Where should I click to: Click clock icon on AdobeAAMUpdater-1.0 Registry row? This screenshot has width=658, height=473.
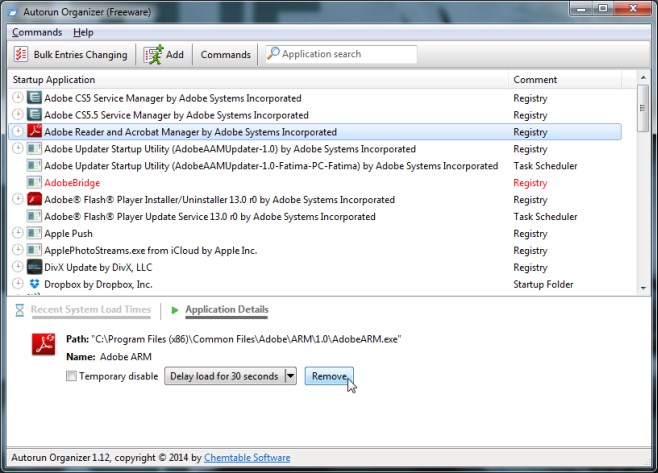pos(17,148)
